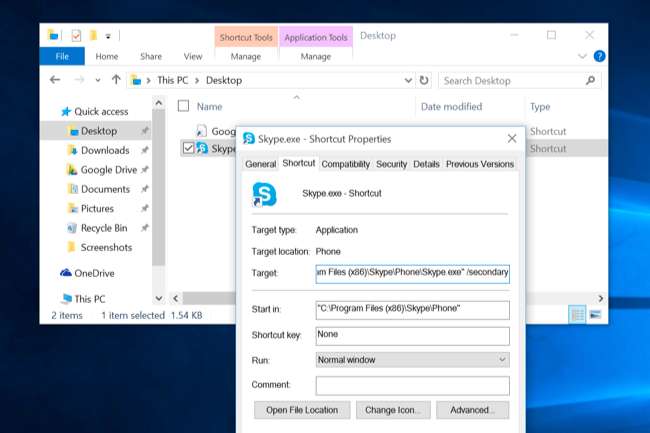Open the Run window-mode dropdown

tap(412, 360)
